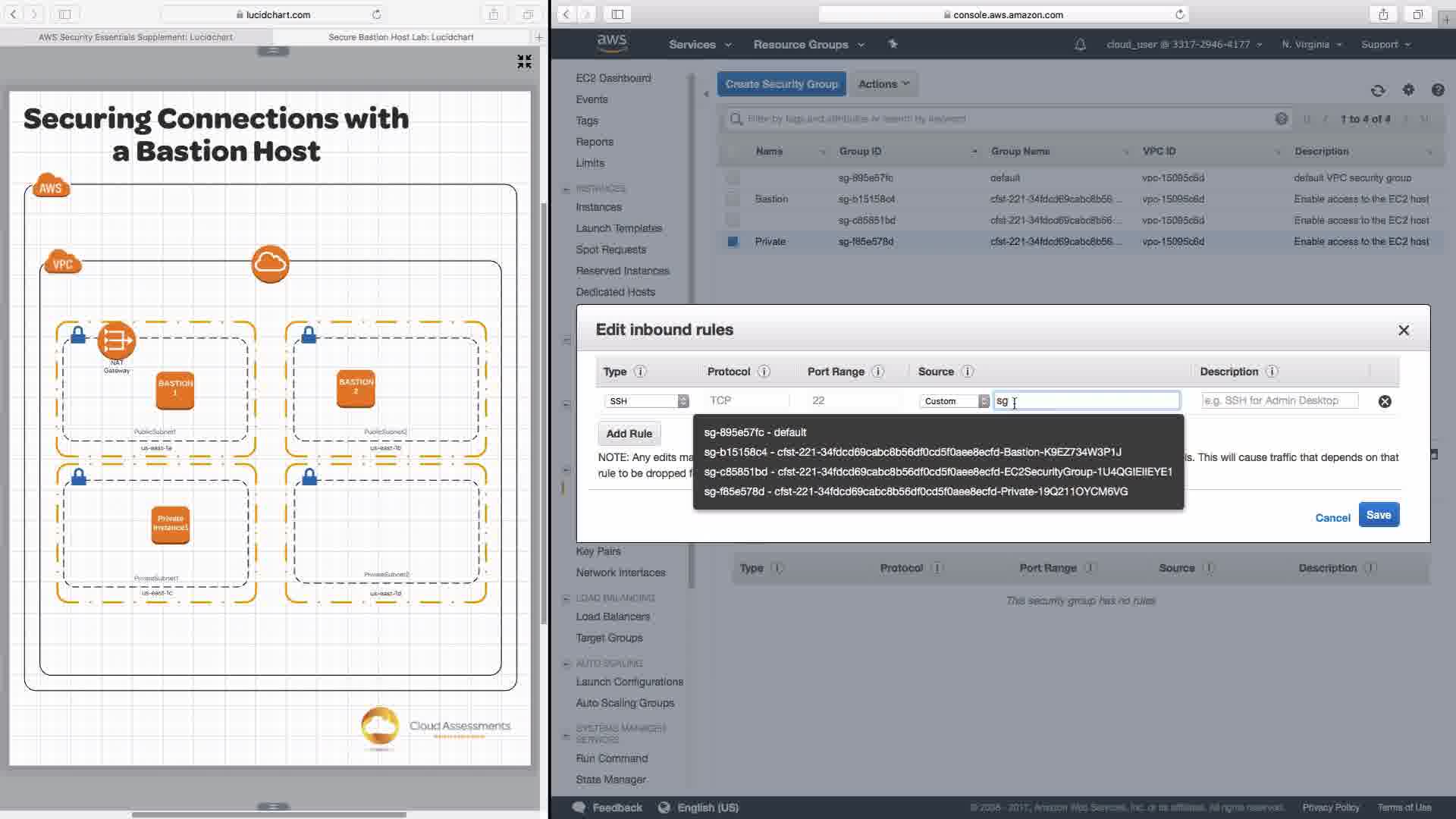Select the Bastion-K9EZ734W3P1J security group suggestion

coord(912,452)
